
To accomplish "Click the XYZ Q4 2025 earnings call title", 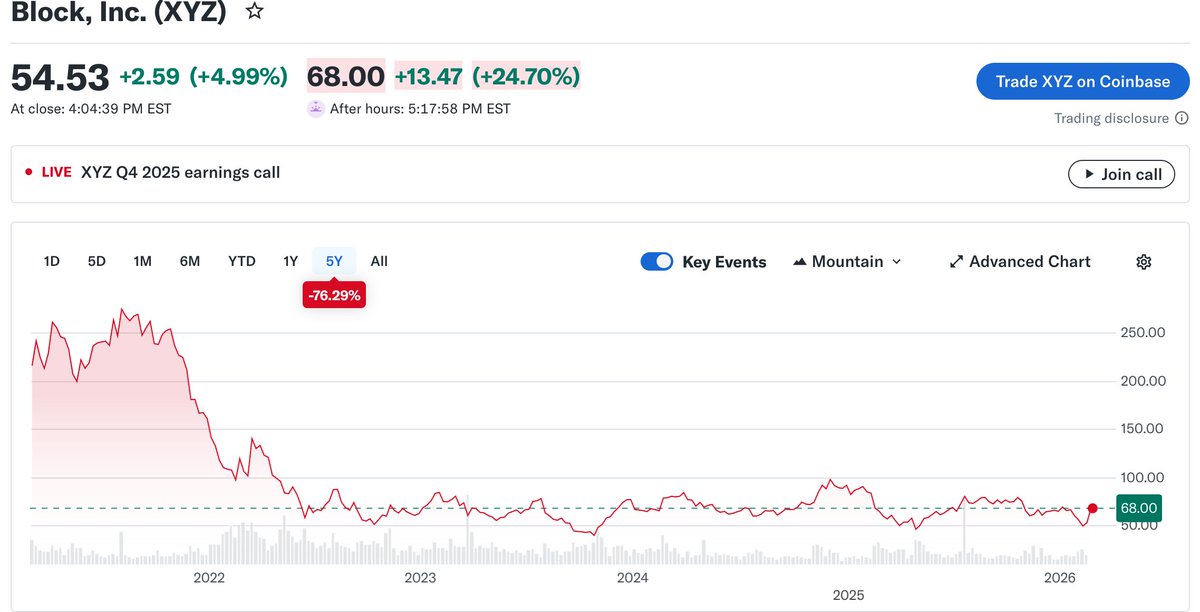I will [180, 172].
